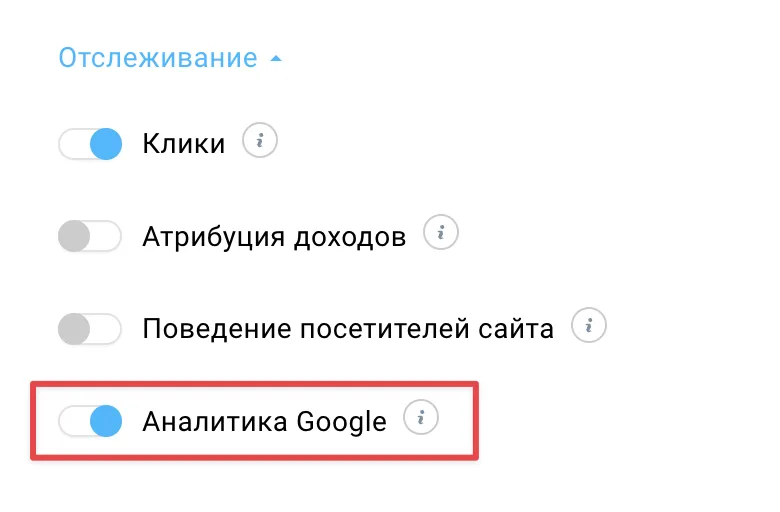Screen dimensions: 780x512
Task: Turn off the Аналитика Google toggle
Action: [90, 421]
